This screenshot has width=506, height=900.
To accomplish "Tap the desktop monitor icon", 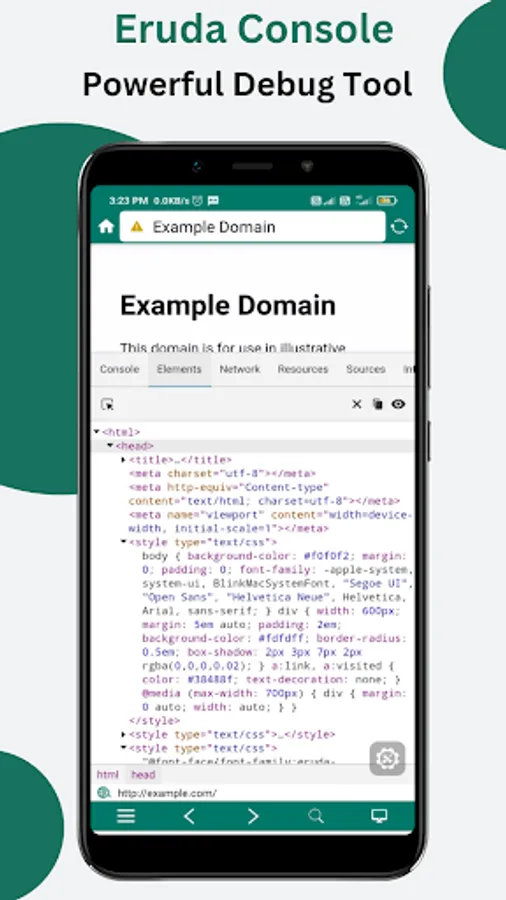I will [379, 816].
